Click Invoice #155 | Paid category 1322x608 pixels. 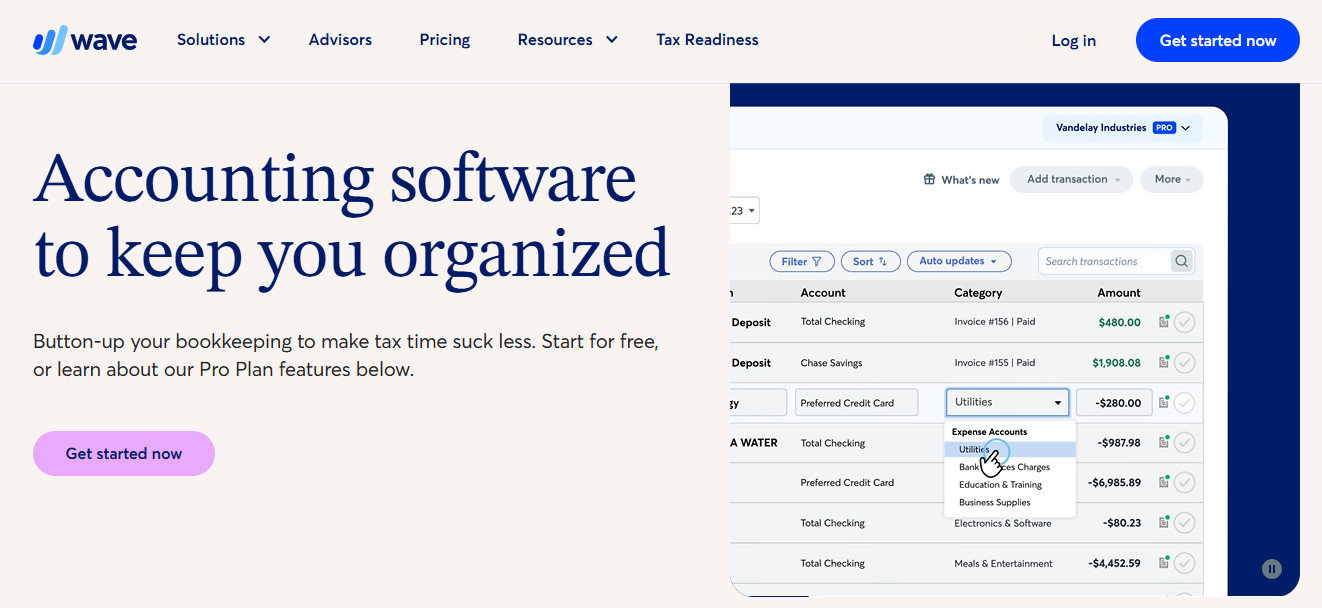point(994,362)
